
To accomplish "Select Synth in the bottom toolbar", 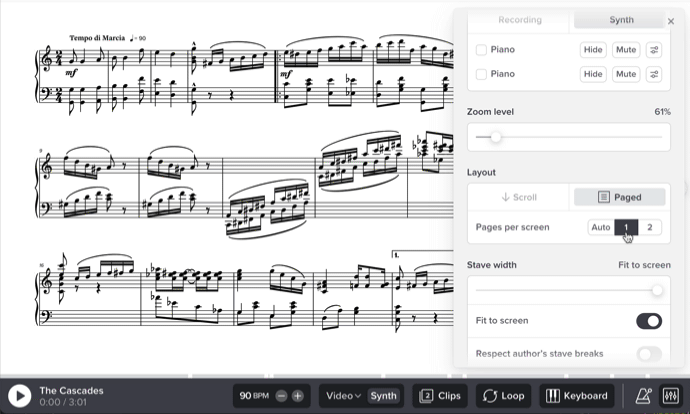I will 383,396.
